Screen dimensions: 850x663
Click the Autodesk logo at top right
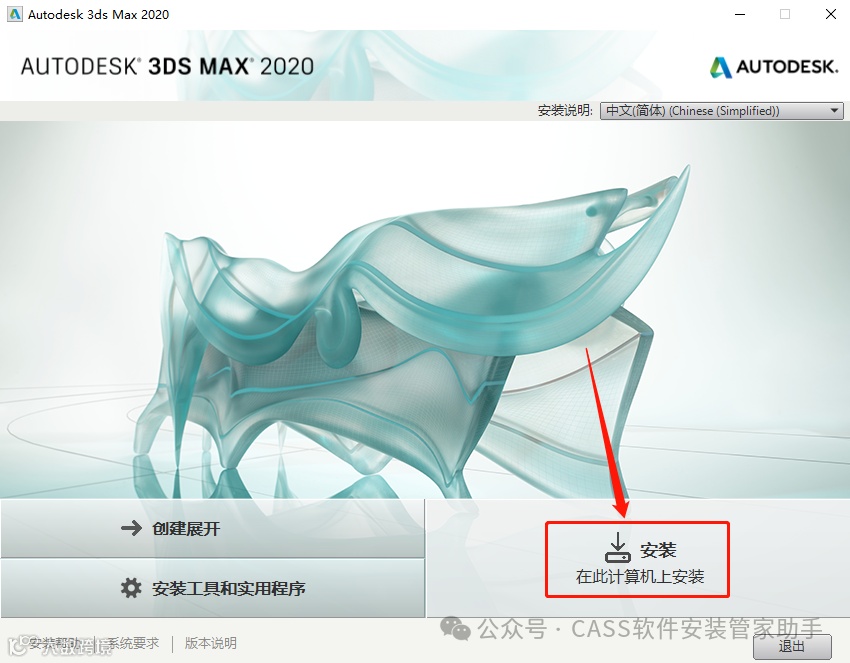(x=774, y=67)
